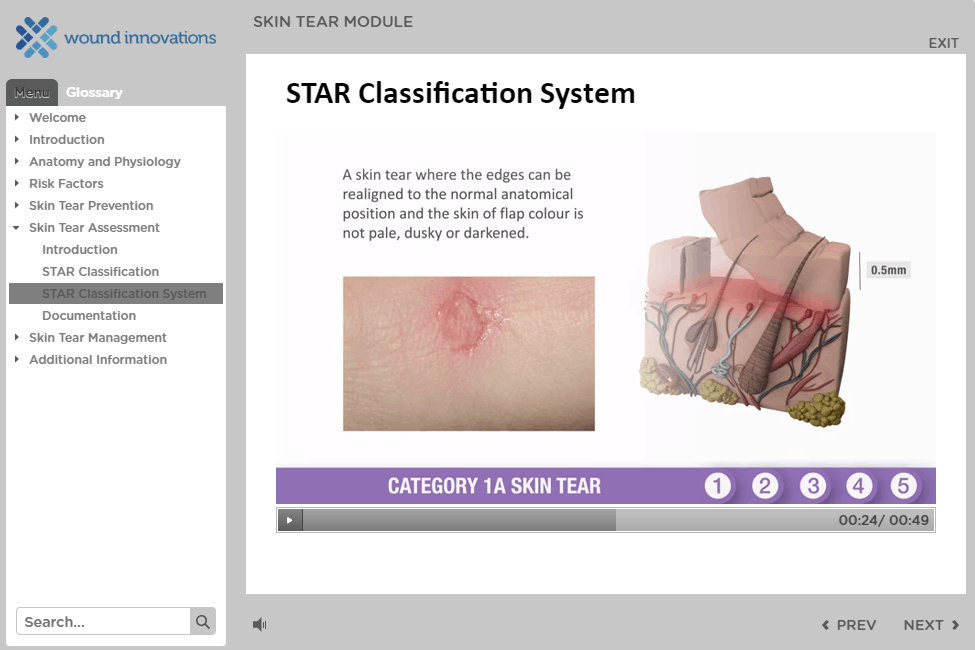Viewport: 975px width, 650px height.
Task: Open the Menu tab
Action: [x=31, y=92]
